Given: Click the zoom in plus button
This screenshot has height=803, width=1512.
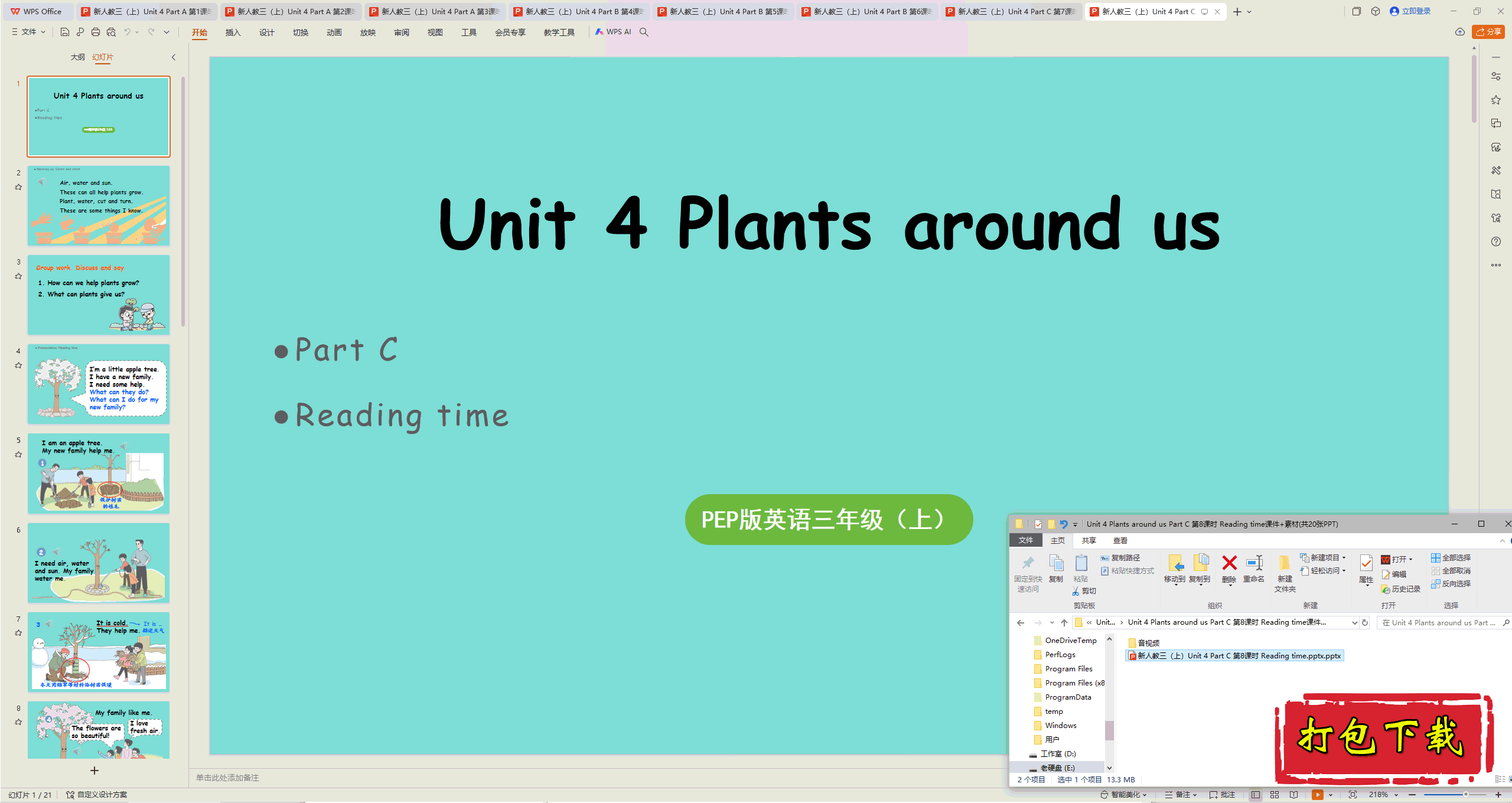Looking at the screenshot, I should click(x=1498, y=795).
